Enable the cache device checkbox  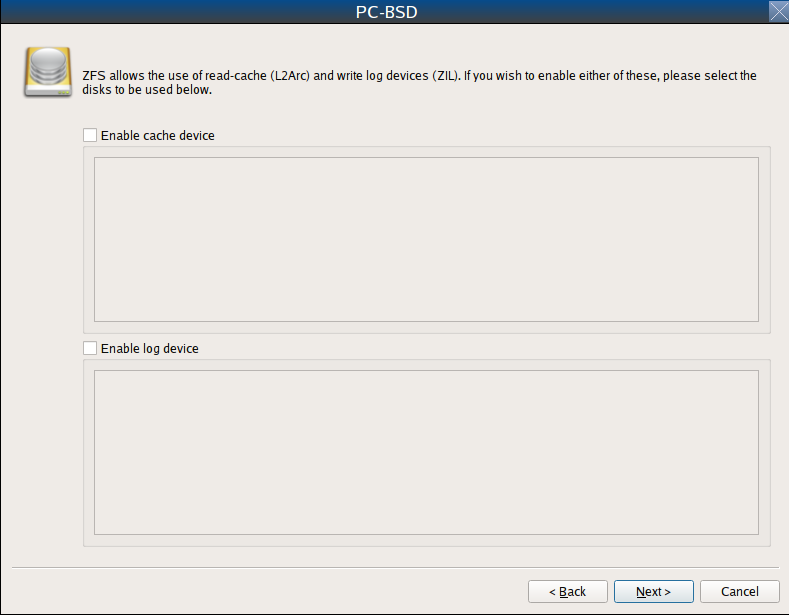[90, 135]
